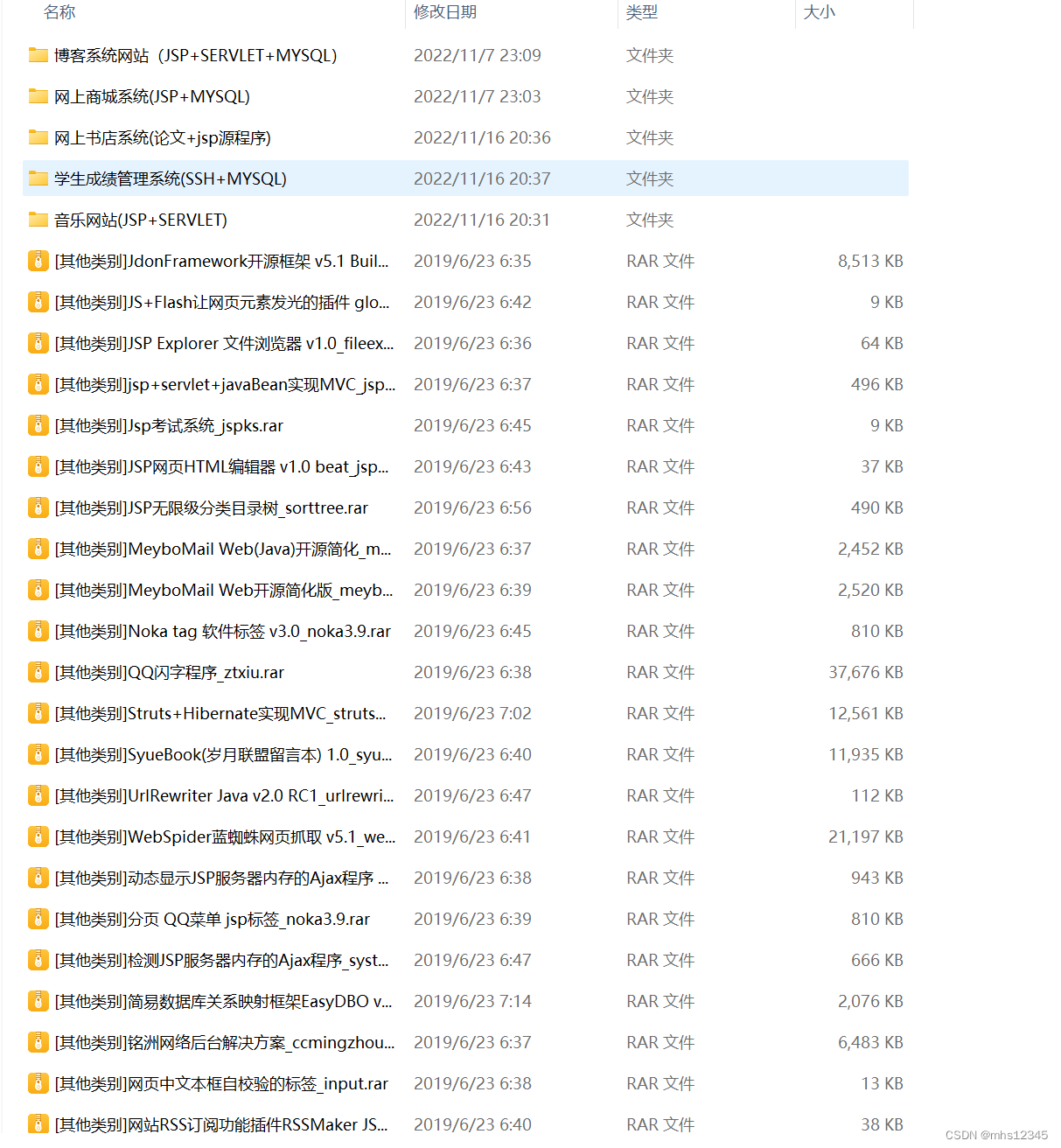Click RAR icon of JdonFramework开源框架 v5.1
The width and height of the screenshot is (1061, 1148).
pyautogui.click(x=38, y=261)
